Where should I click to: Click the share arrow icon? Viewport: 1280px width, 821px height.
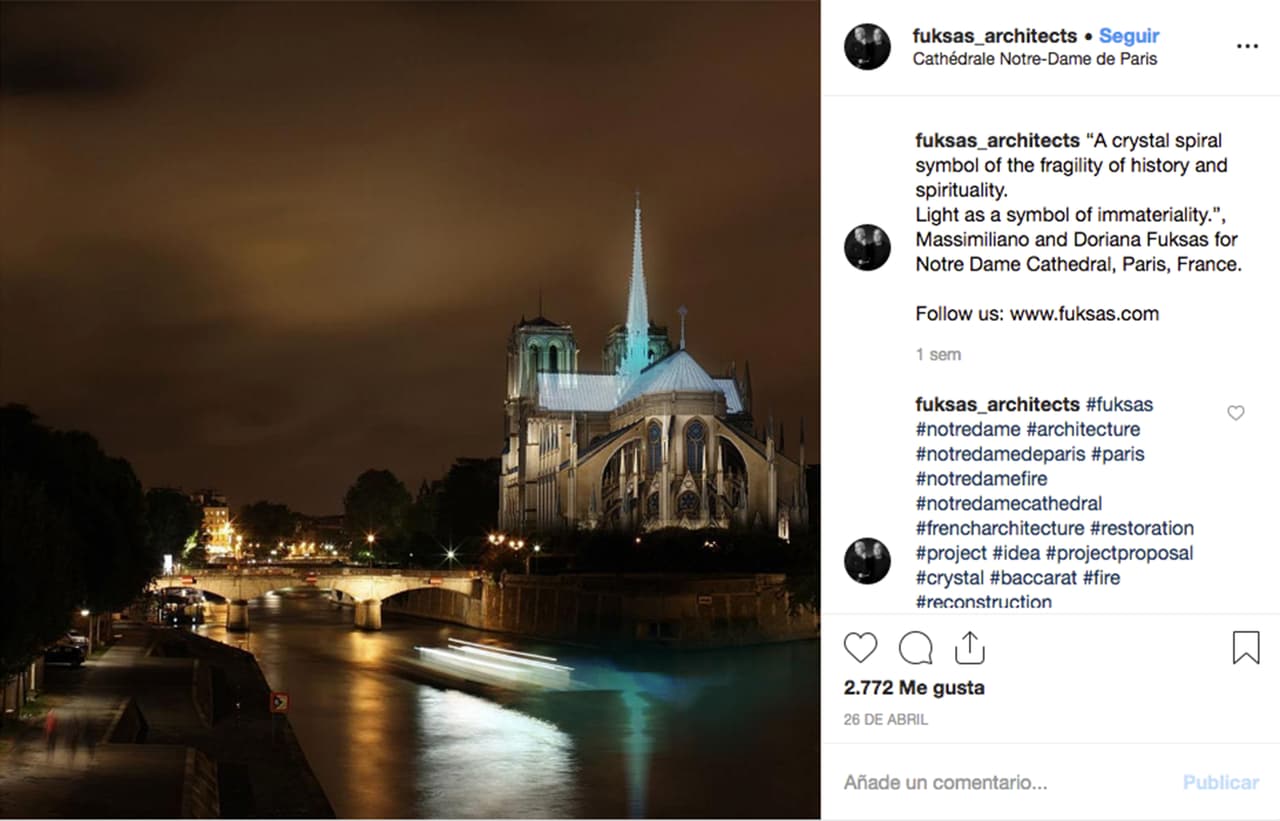970,647
